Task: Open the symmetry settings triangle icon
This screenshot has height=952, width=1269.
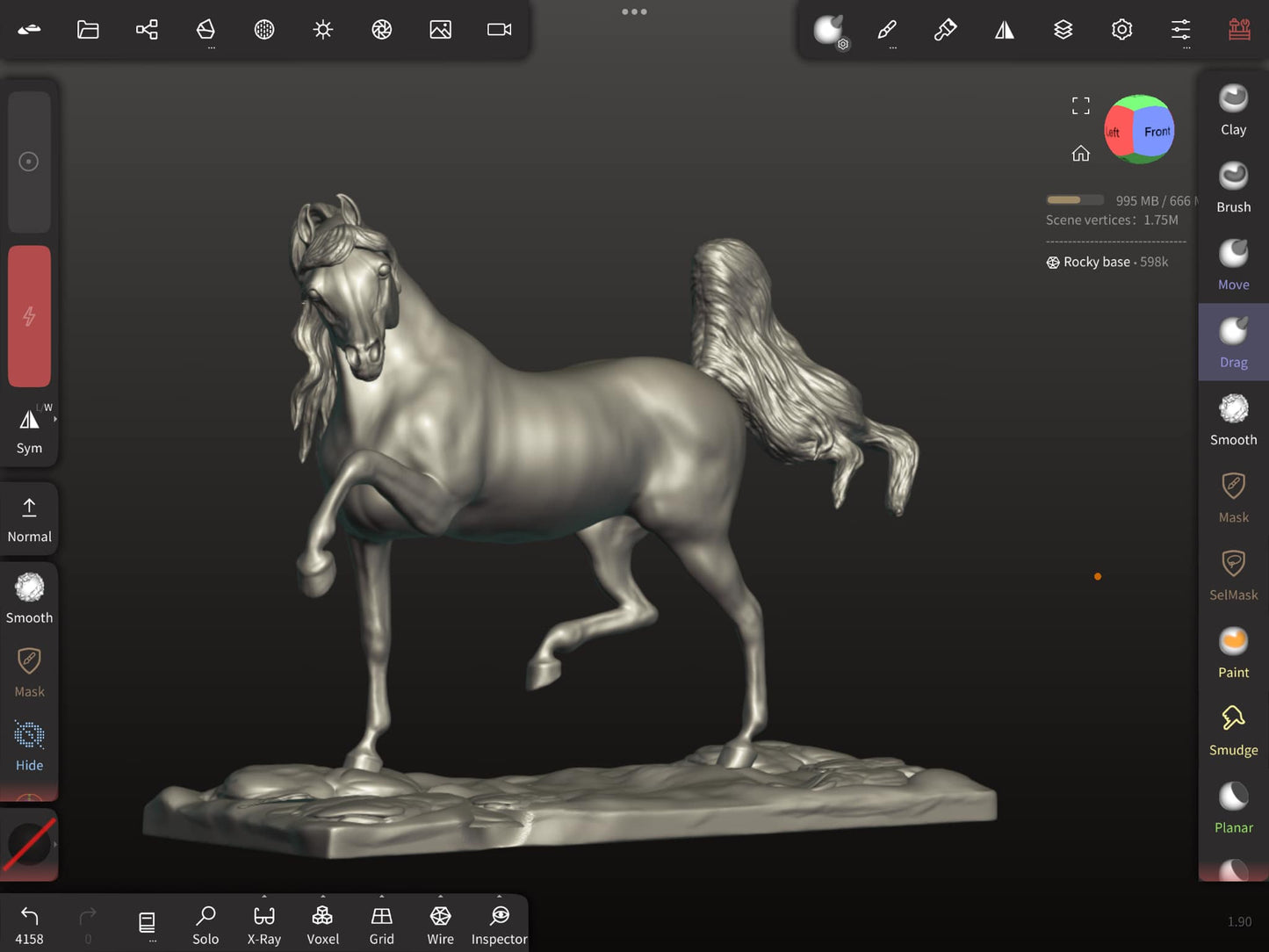Action: point(1004,30)
